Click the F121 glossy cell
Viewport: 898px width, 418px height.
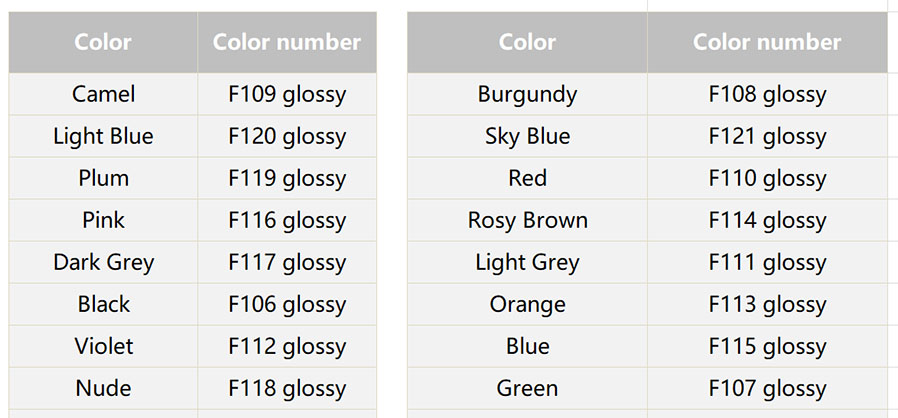click(x=767, y=136)
